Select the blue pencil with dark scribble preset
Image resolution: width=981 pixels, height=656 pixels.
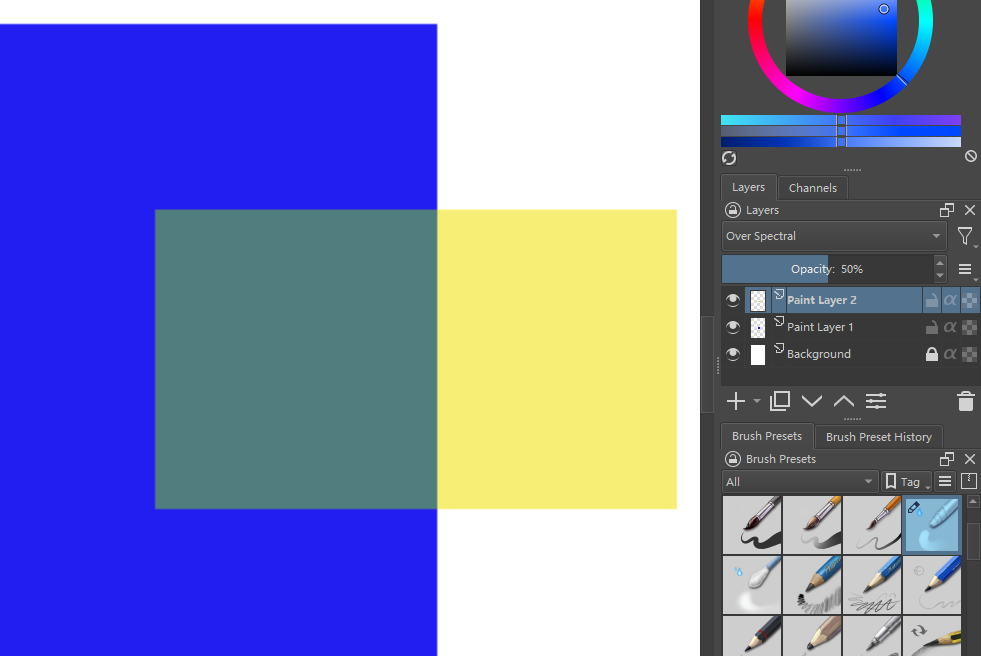(x=812, y=585)
